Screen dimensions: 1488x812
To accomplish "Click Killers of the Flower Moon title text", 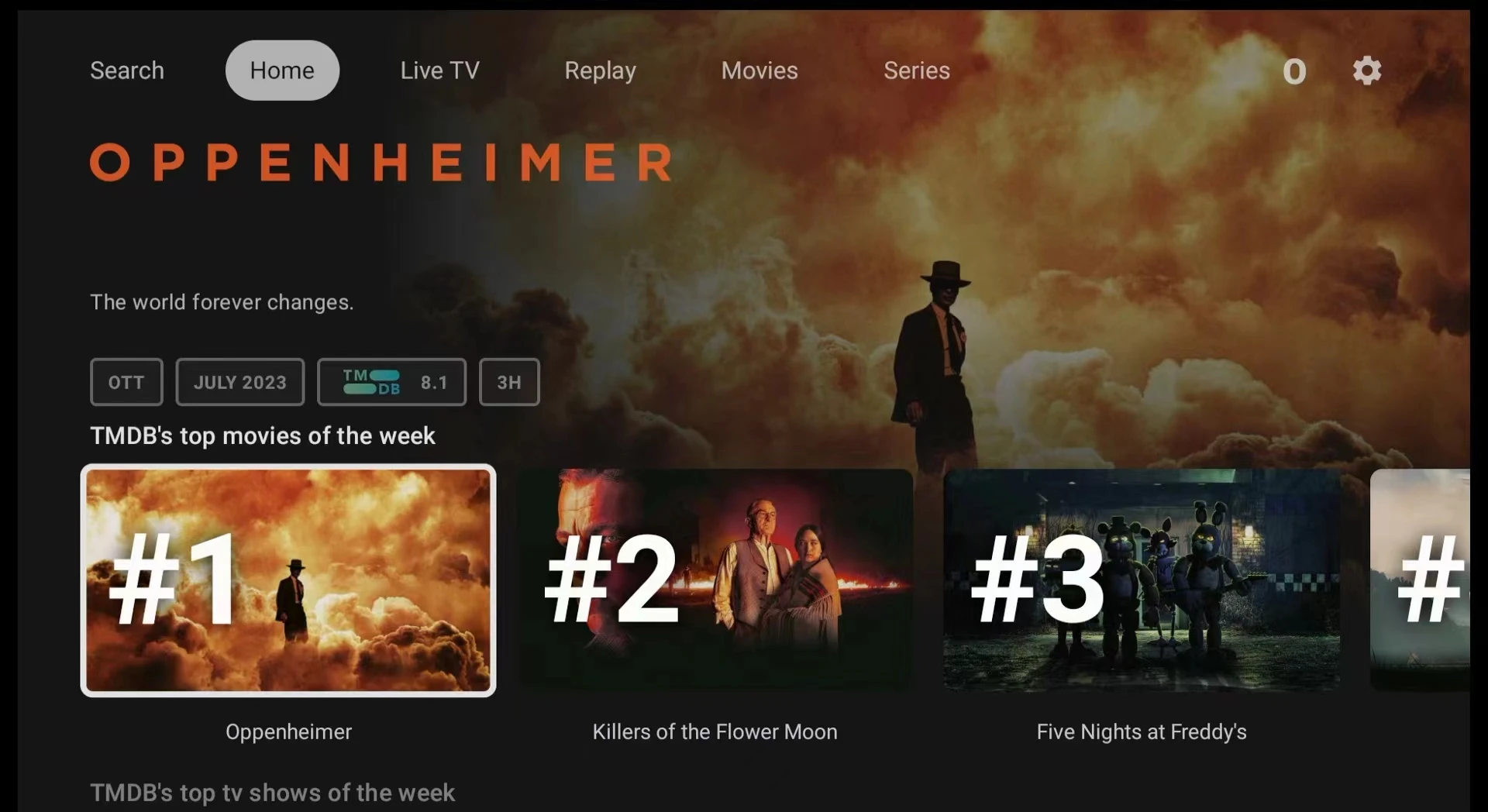I will point(715,732).
